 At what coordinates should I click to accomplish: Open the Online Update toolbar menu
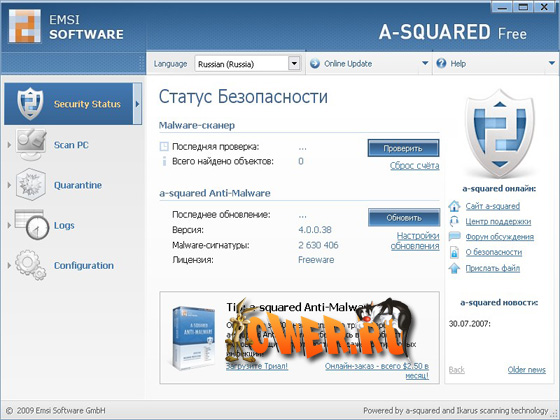point(369,64)
